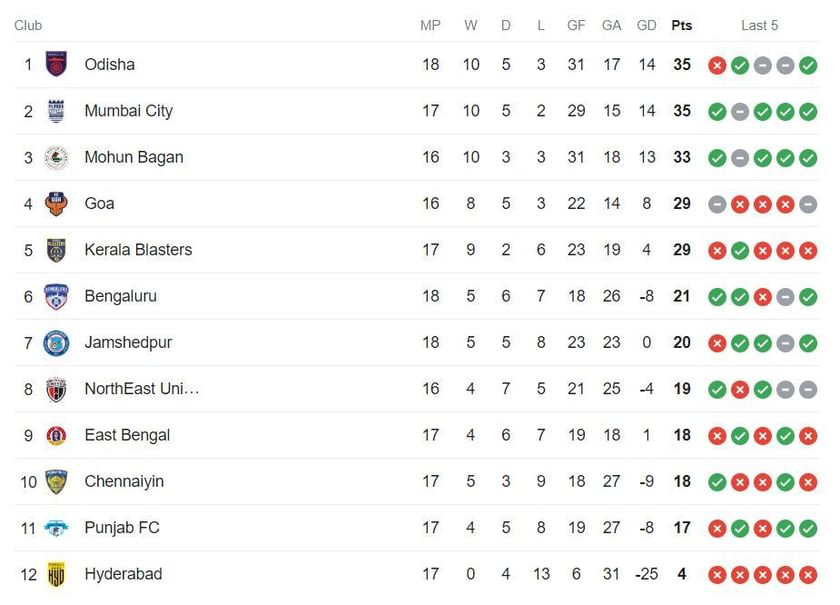Click the Kerala Blasters logo
This screenshot has height=605, width=840.
point(56,250)
